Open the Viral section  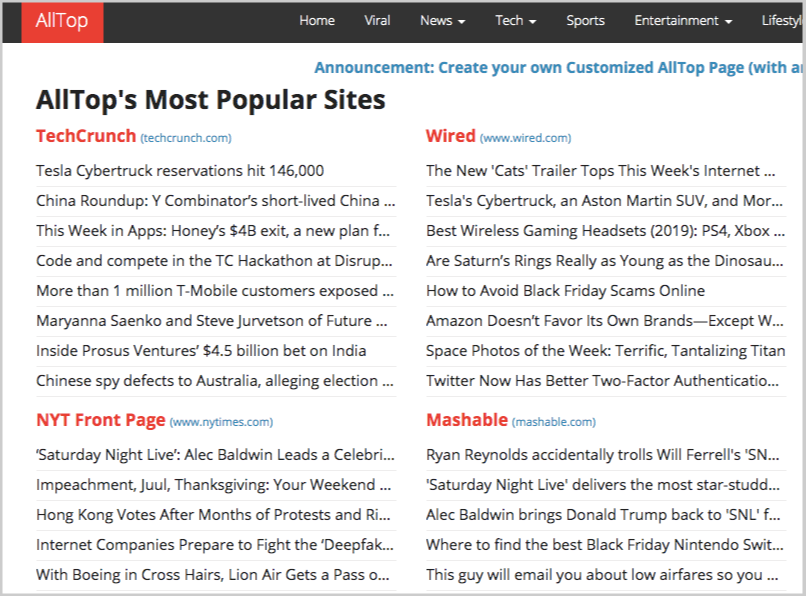(377, 21)
